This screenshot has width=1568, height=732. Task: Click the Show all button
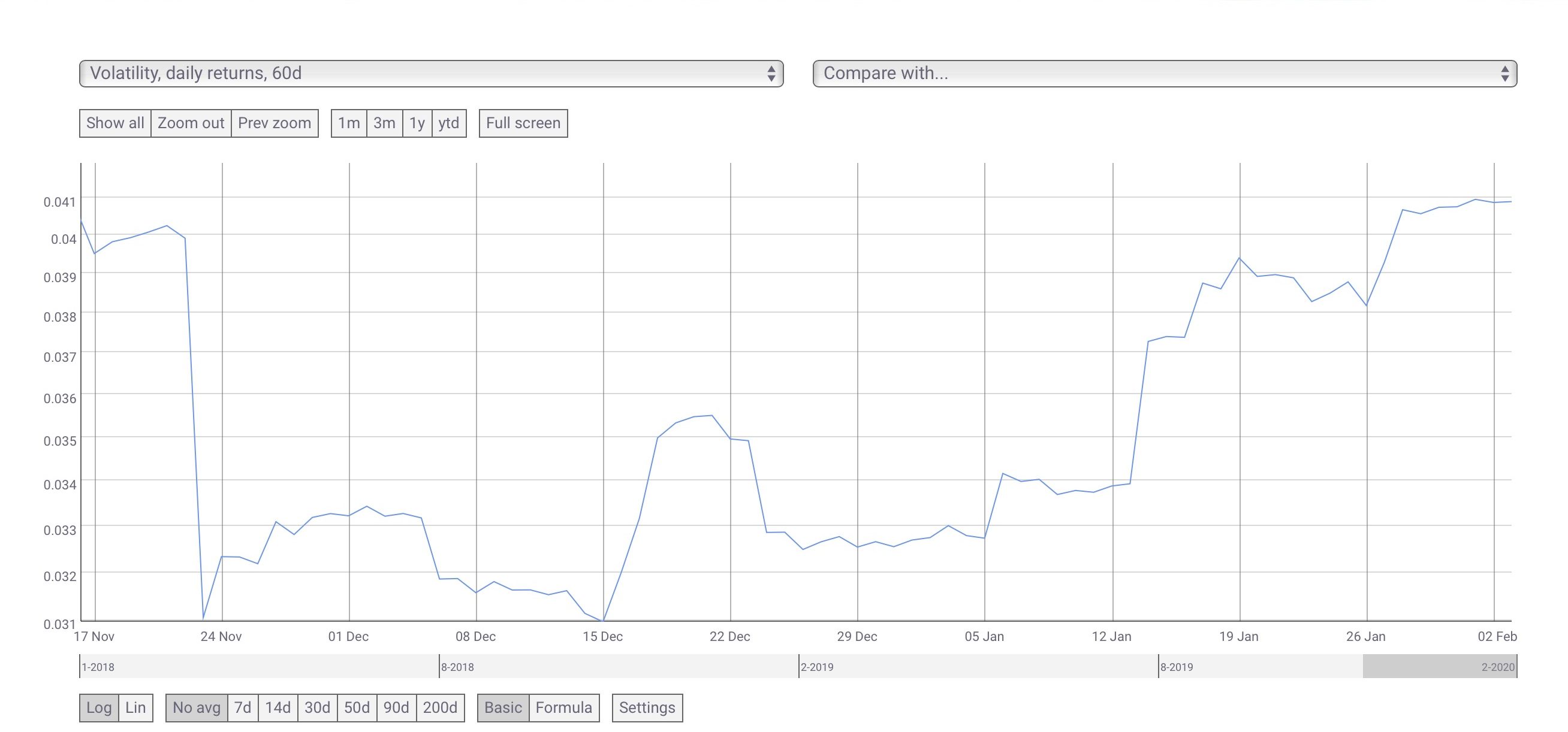(113, 123)
